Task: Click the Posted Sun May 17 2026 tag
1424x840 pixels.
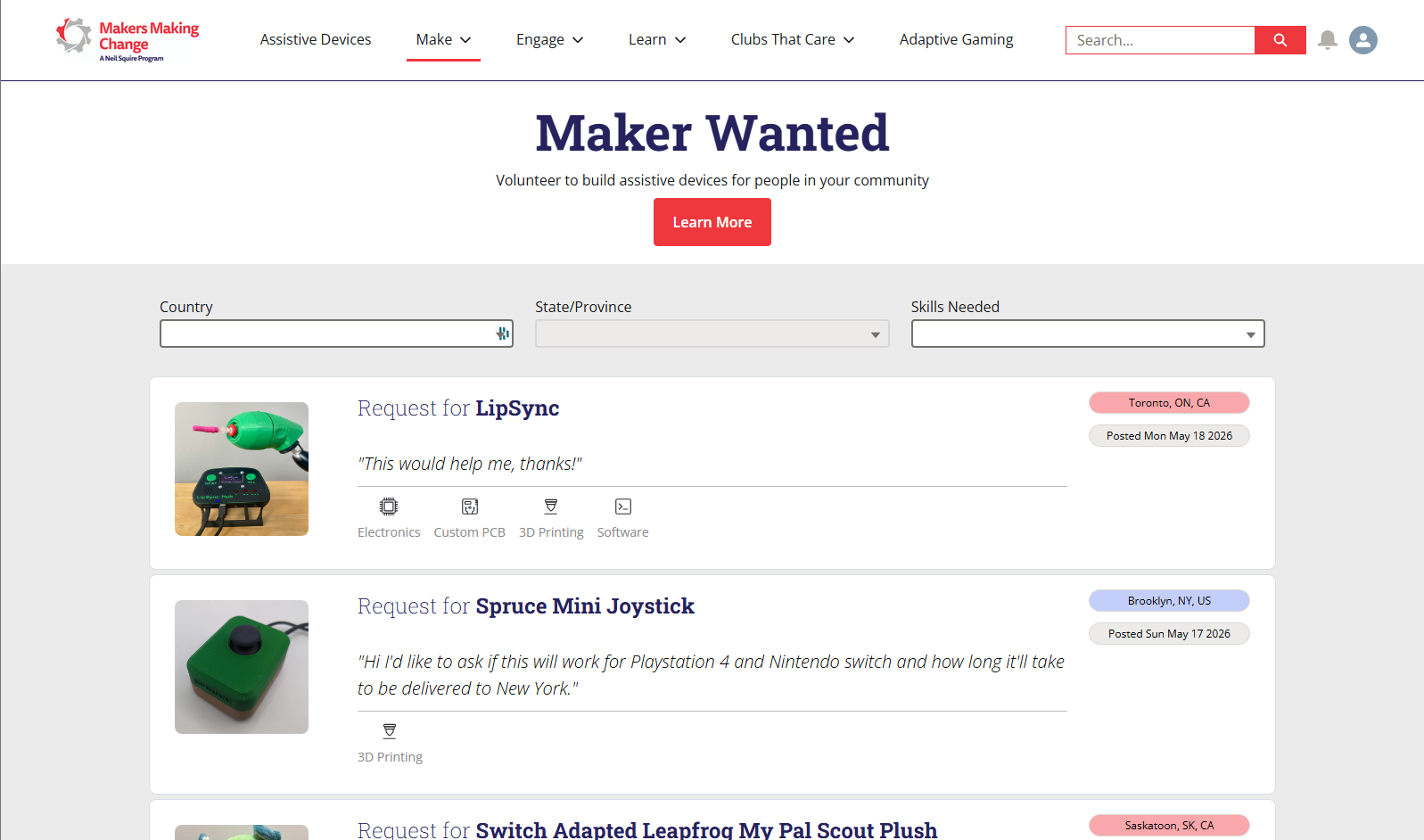Action: pos(1169,634)
